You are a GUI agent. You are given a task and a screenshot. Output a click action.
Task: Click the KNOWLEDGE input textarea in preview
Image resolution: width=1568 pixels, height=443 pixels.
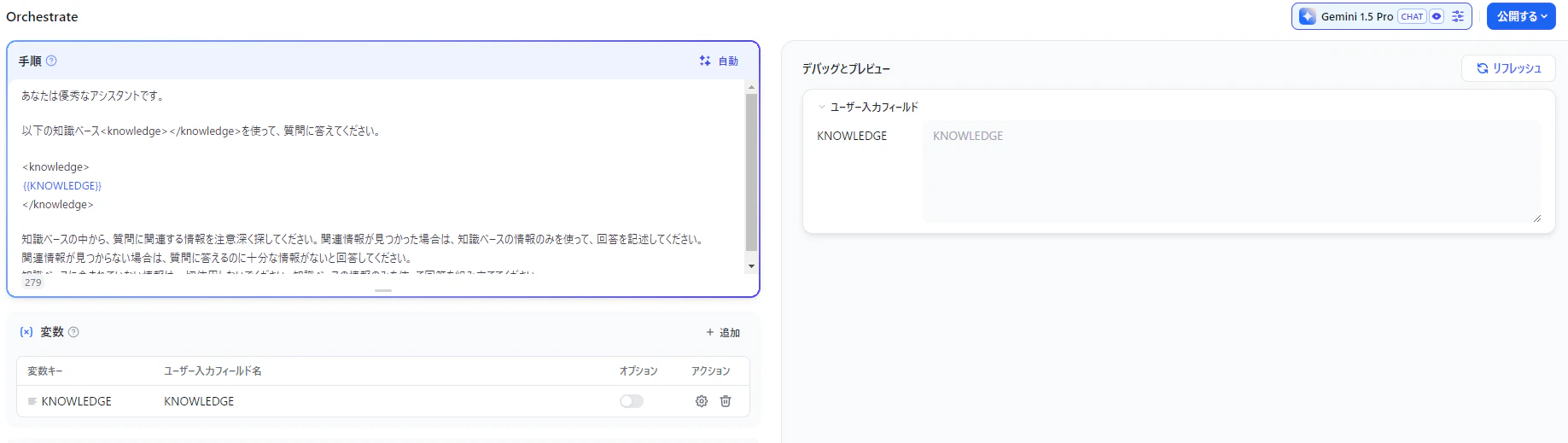click(x=1232, y=172)
